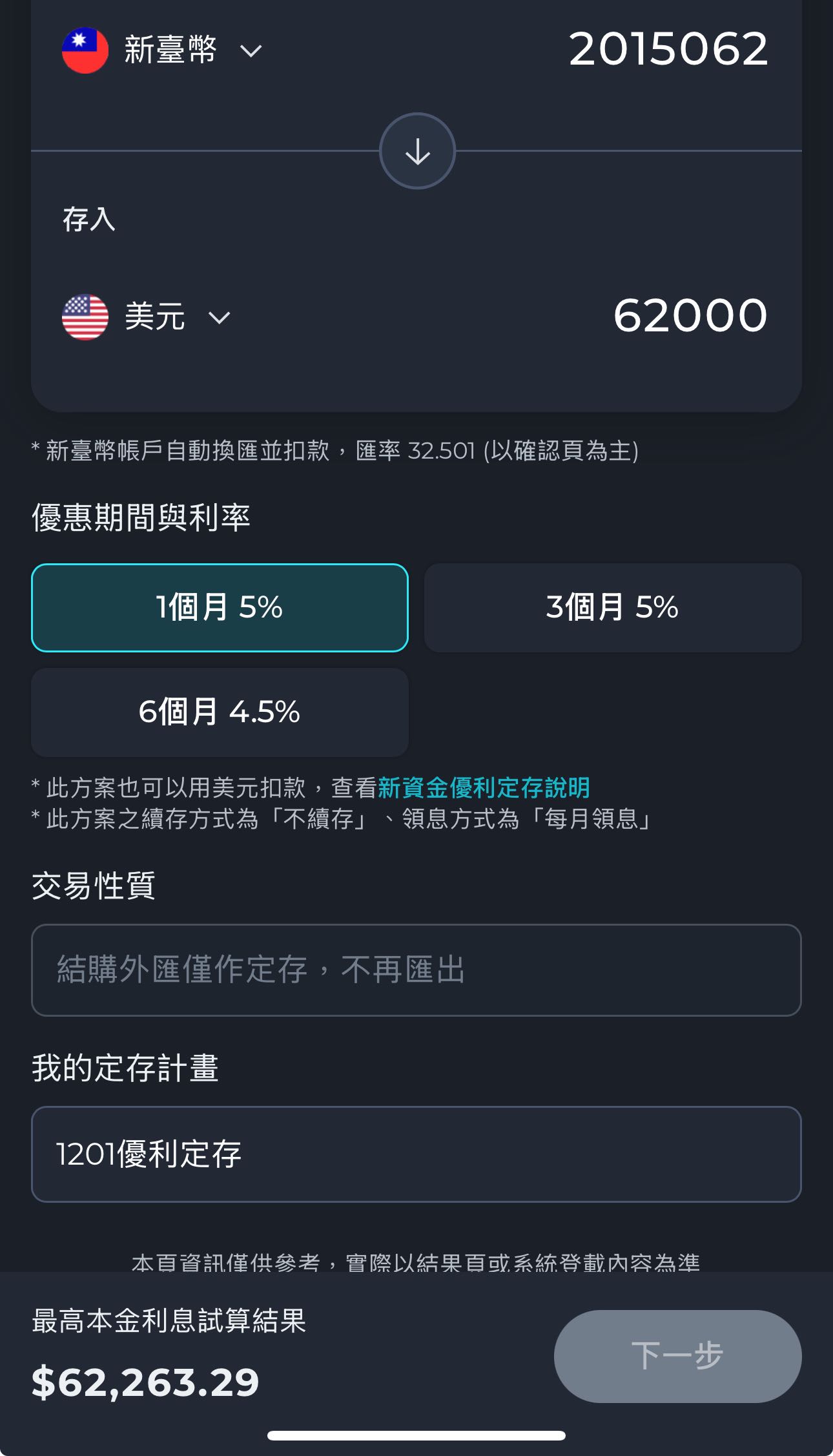Tap the highlighted 1個月 5% option
Screen dimensions: 833x1456
click(x=220, y=608)
